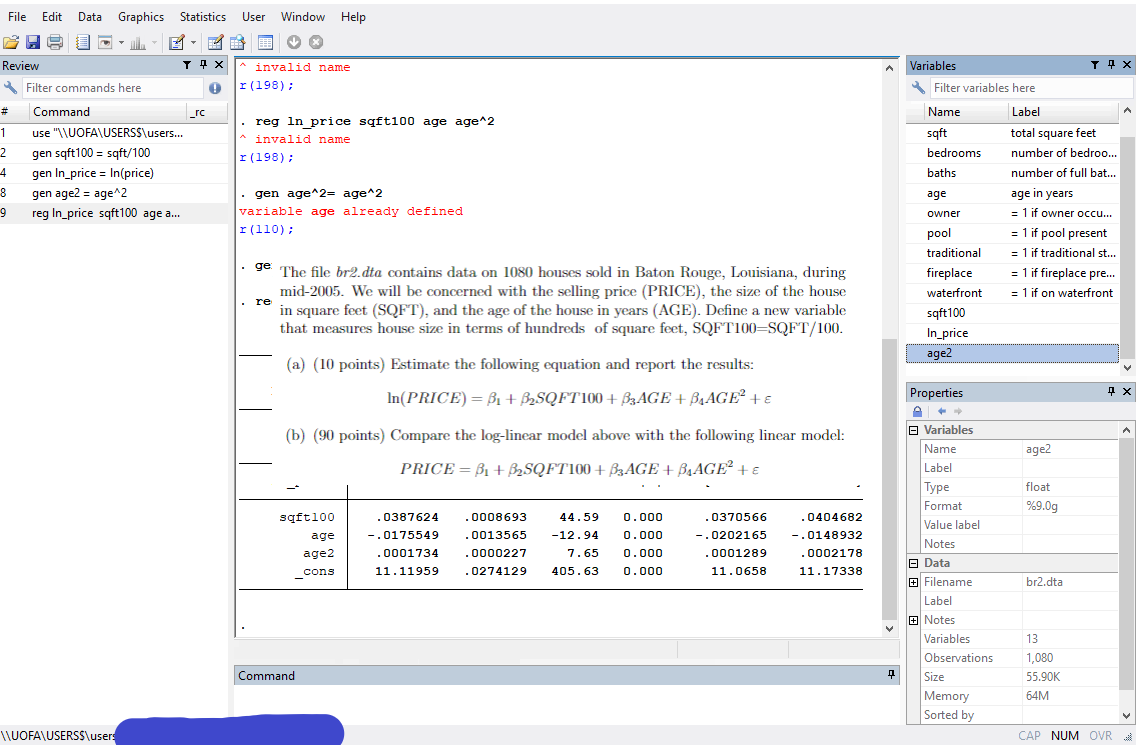Click the Variables filter wrench icon
The image size is (1136, 745).
tap(918, 88)
